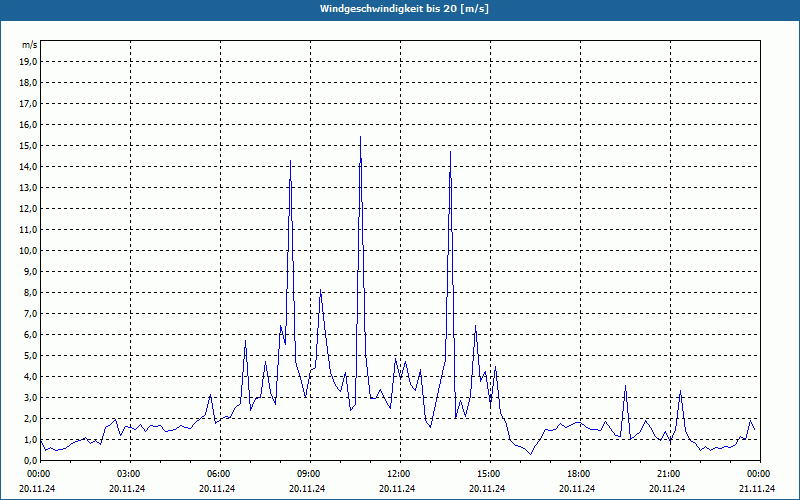
Task: Click the 03:00 time label
Action: click(x=131, y=474)
